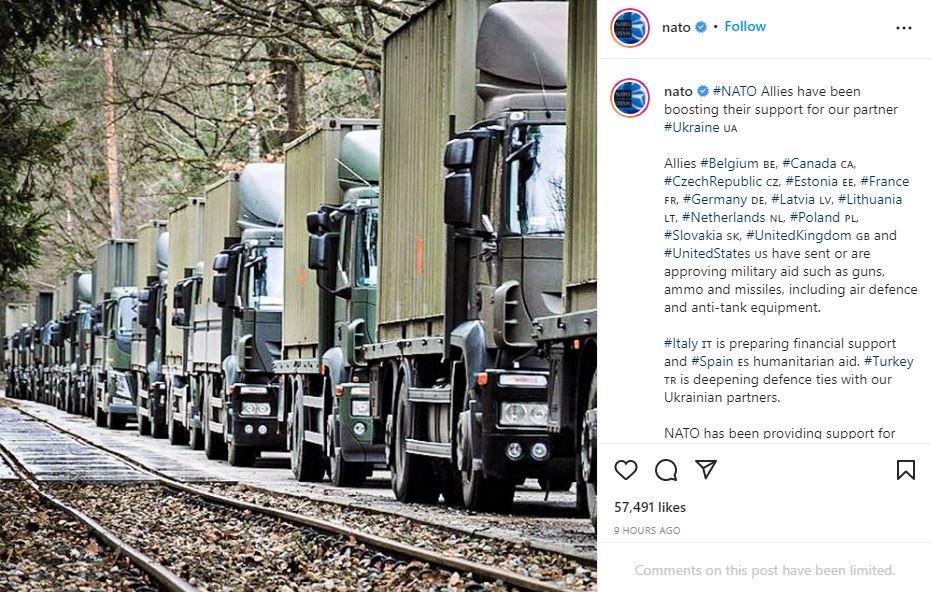Click the nato avatar beside the caption

629,98
